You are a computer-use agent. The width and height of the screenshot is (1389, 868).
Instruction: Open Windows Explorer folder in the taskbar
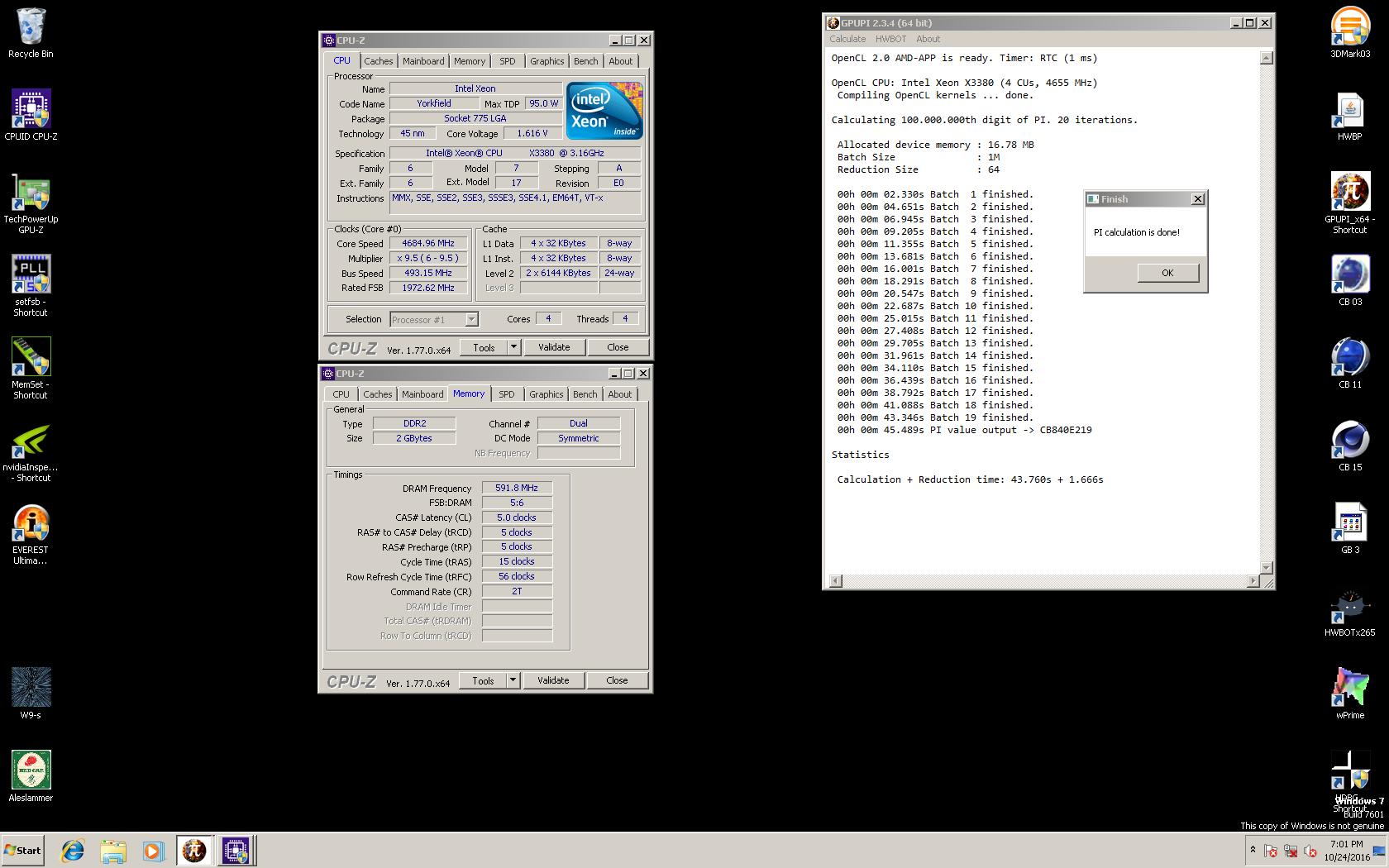[112, 851]
